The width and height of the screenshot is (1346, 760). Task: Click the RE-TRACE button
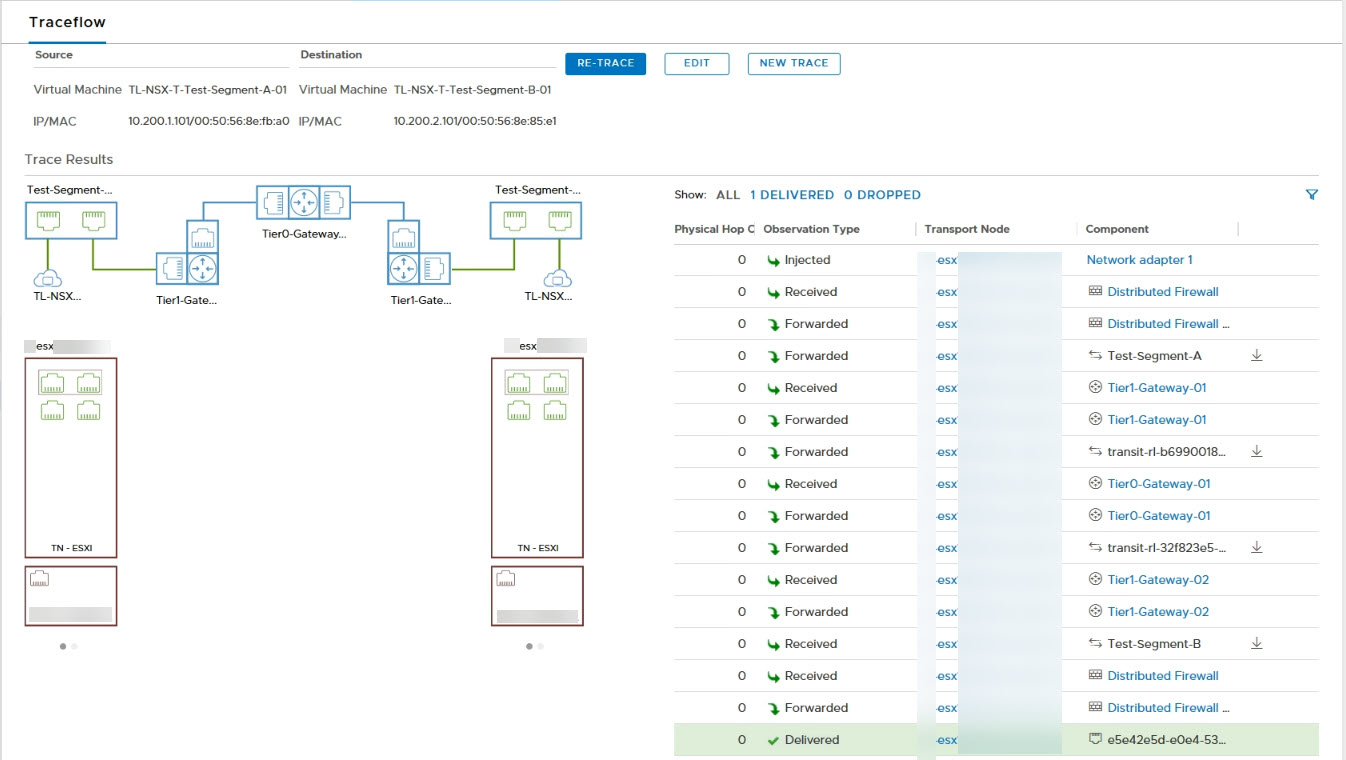click(605, 63)
